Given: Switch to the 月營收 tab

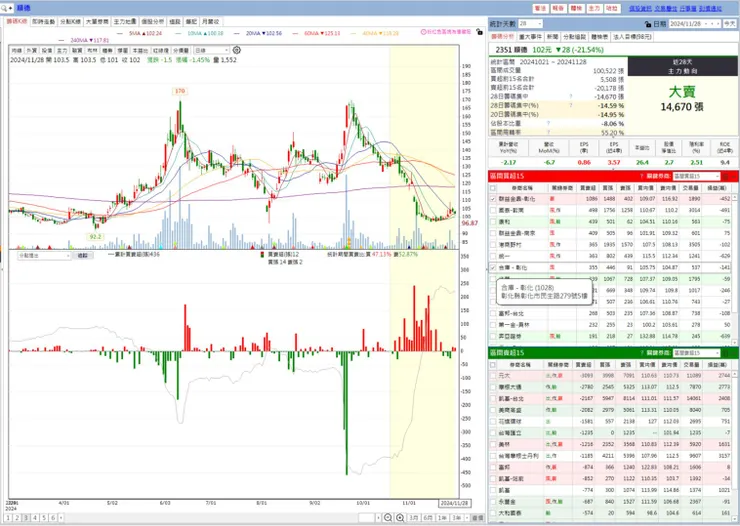Looking at the screenshot, I should 210,22.
